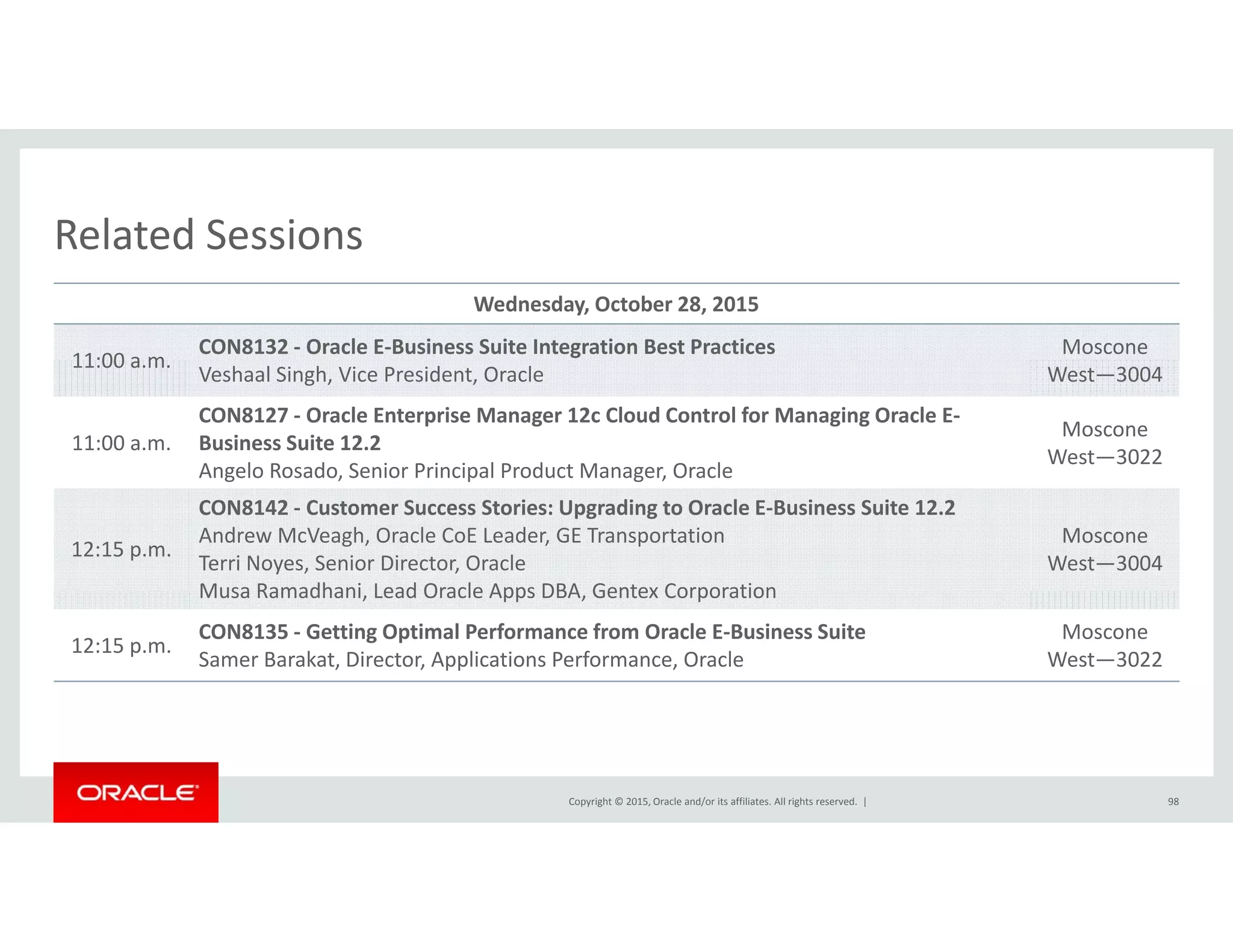Click the 11:00 a.m. time for CON8132
Image resolution: width=1233 pixels, height=952 pixels.
(122, 361)
